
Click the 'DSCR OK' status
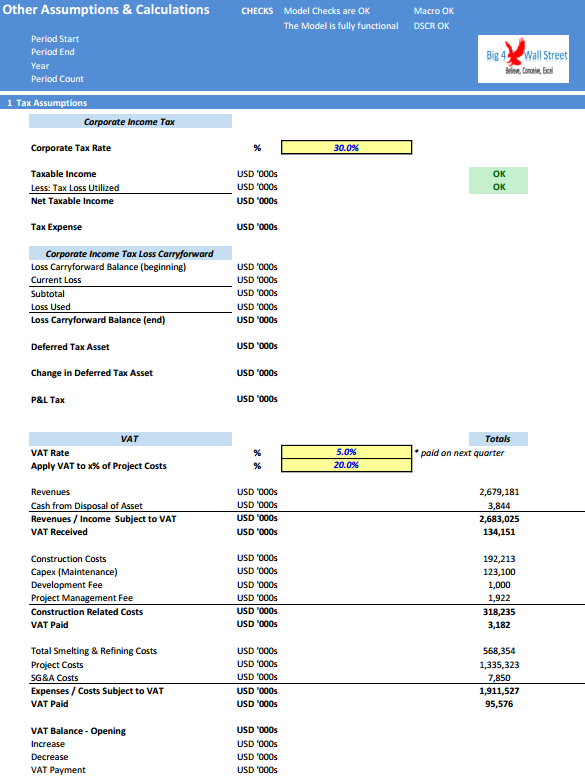[x=431, y=26]
